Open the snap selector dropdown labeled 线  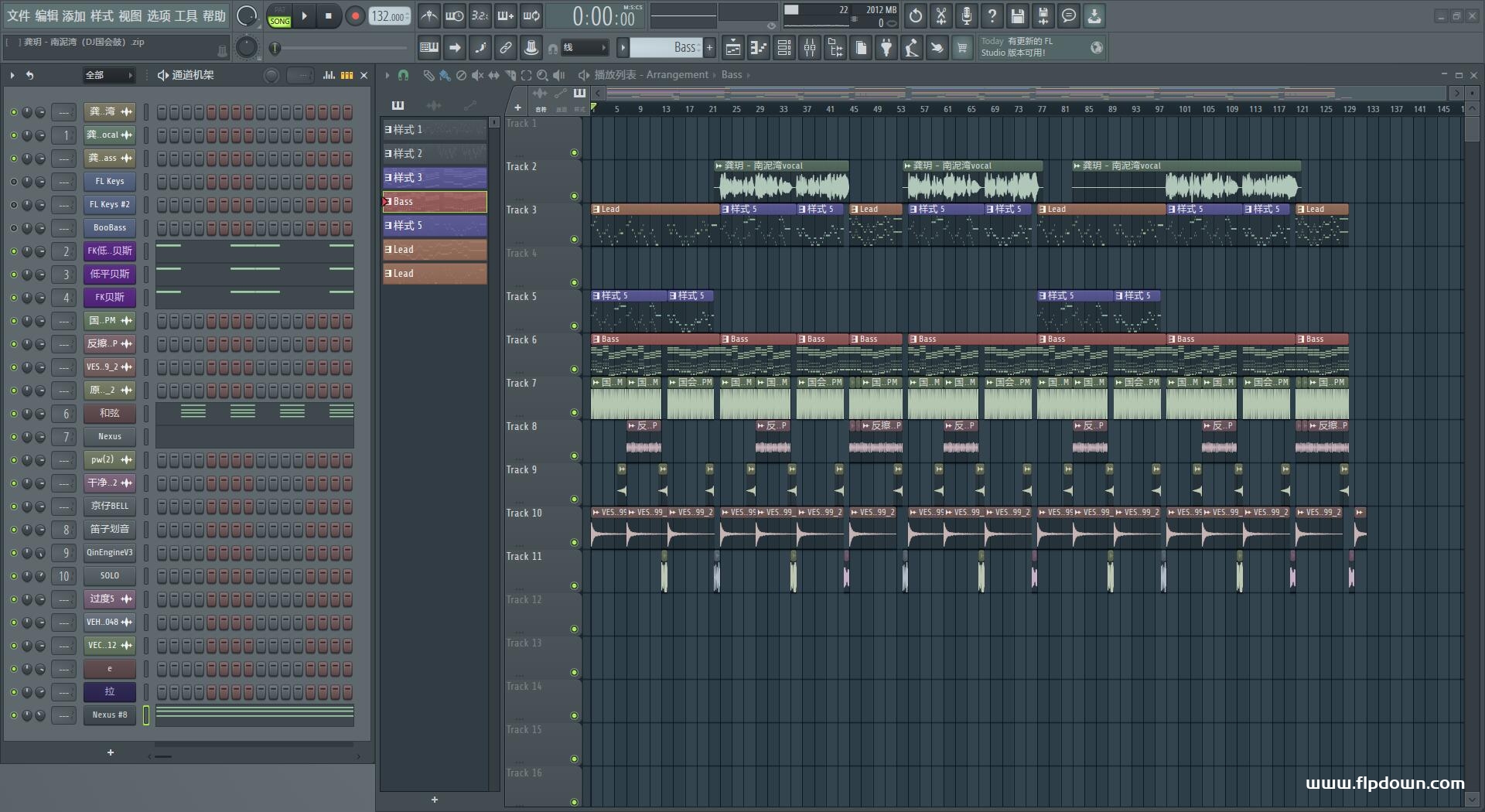[x=585, y=48]
